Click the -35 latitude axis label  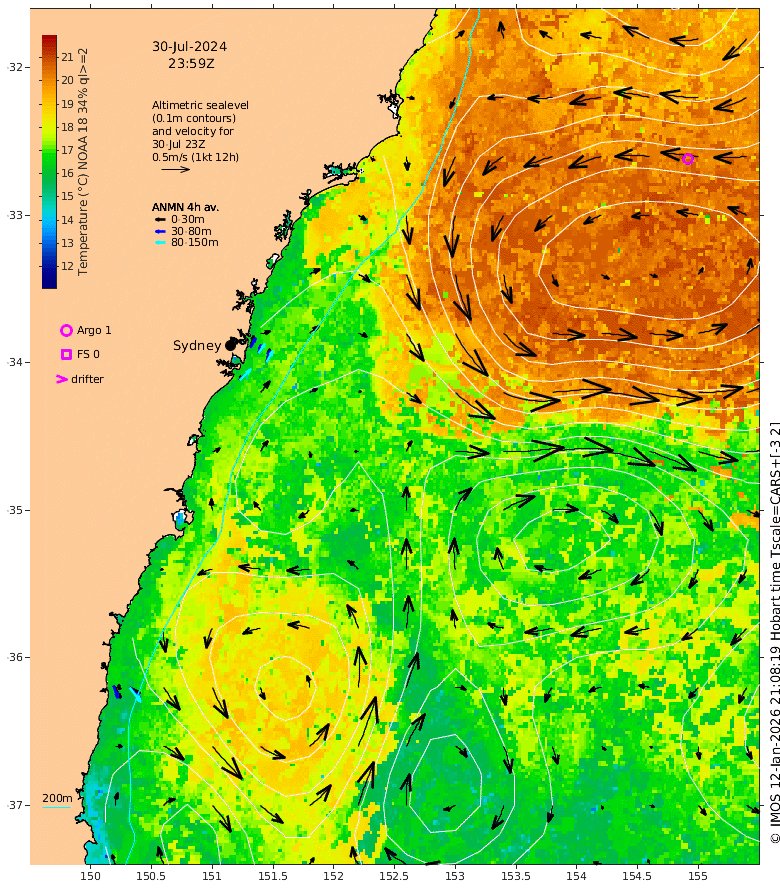click(x=16, y=510)
